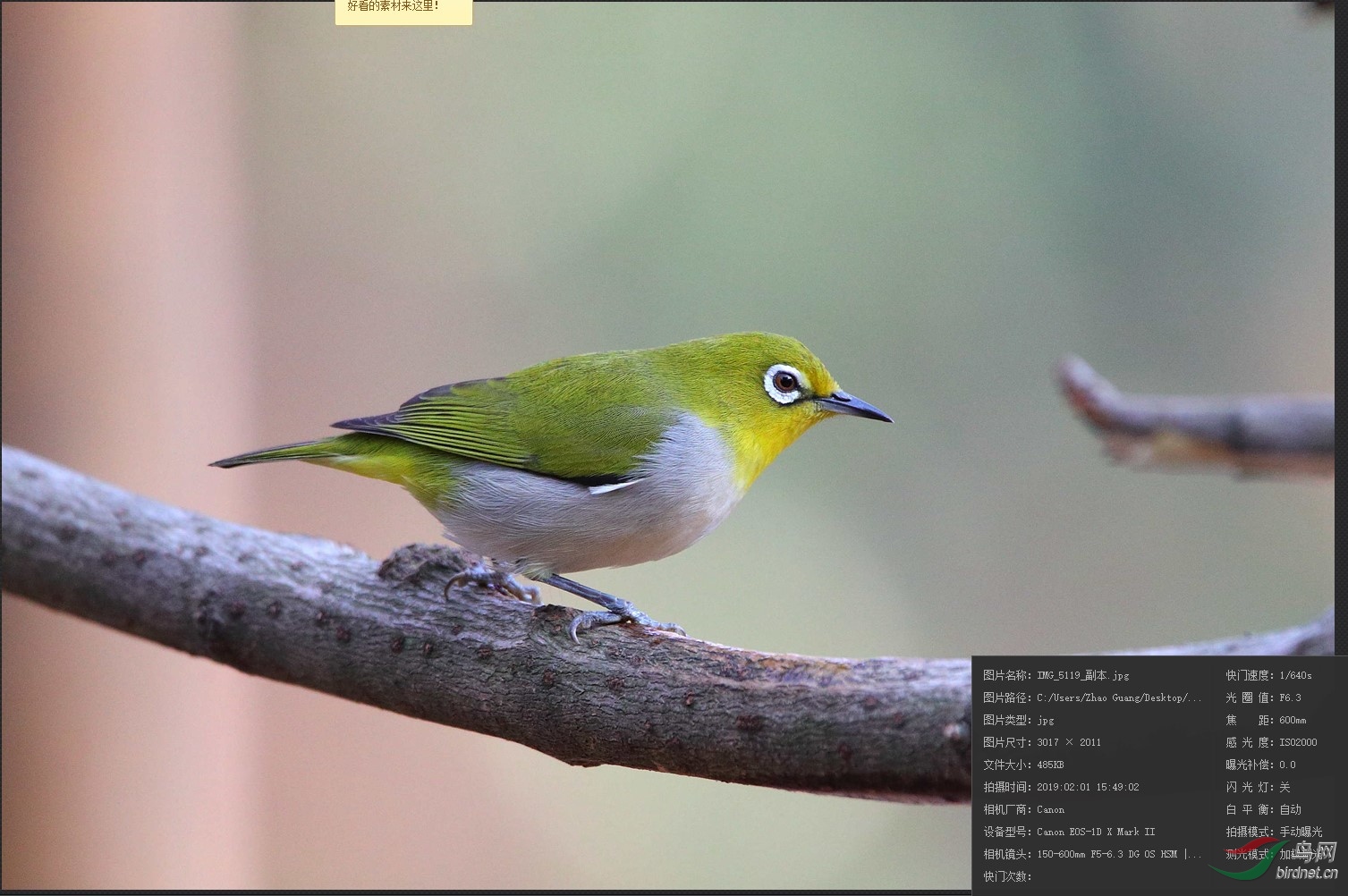Select the 150-600mm lens information entry
1348x896 pixels.
coord(1118,854)
